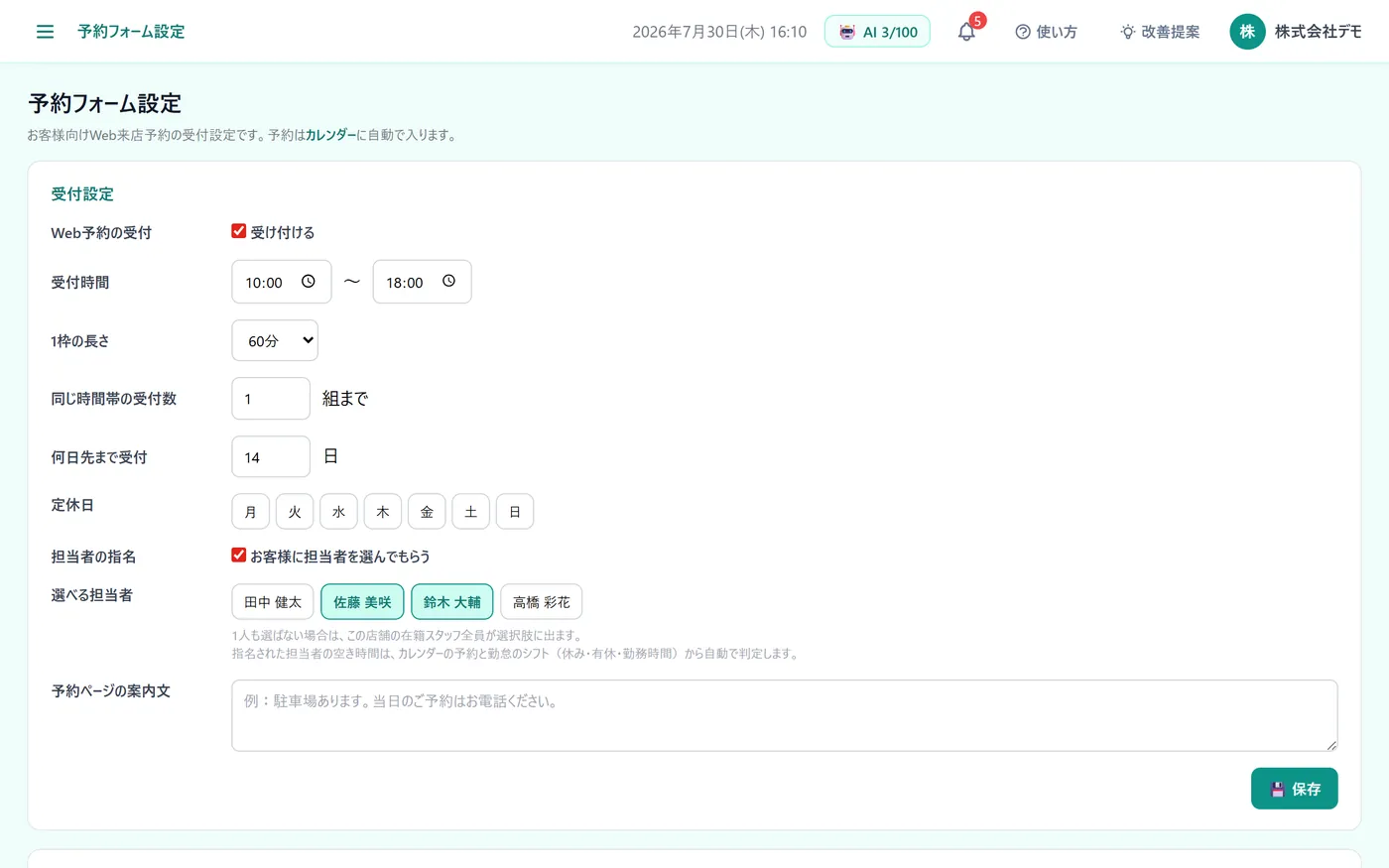Screen dimensions: 1389x868
Task: Deselect staff member 鈴木 大輔
Action: coord(452,602)
